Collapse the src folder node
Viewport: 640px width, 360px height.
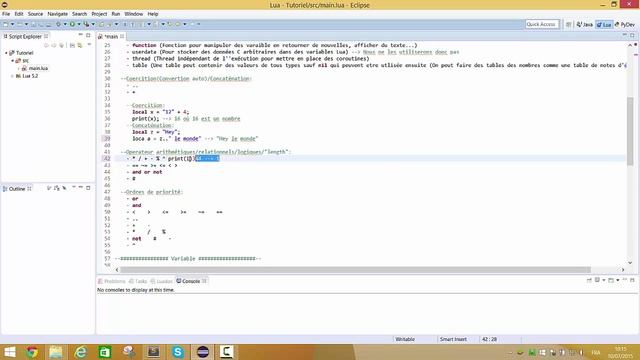pyautogui.click(x=12, y=60)
